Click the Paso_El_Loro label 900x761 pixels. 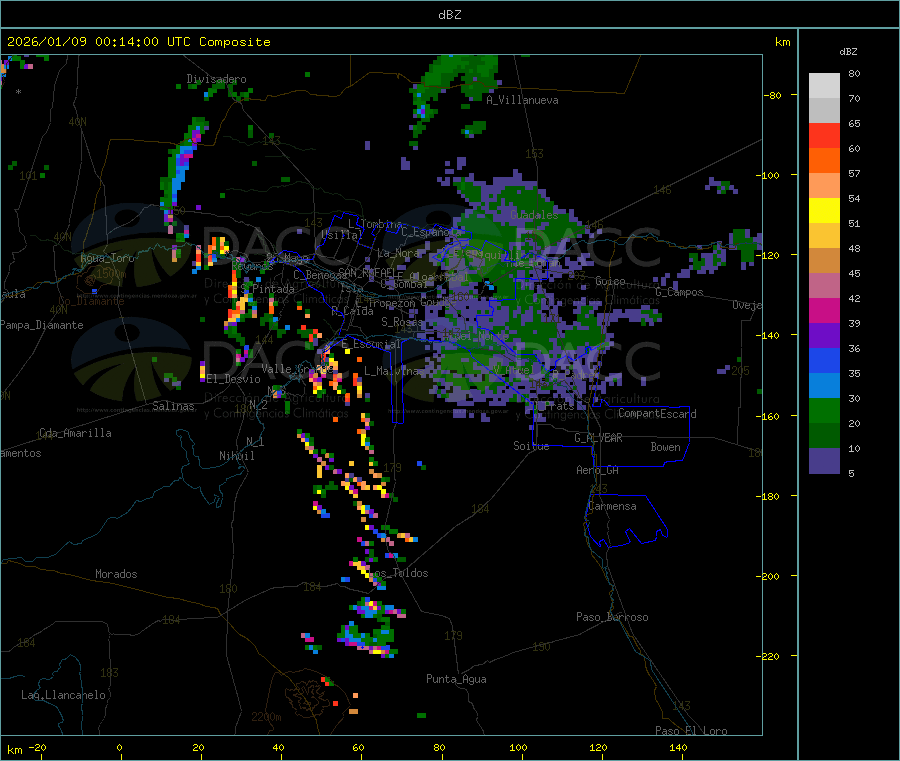(691, 731)
